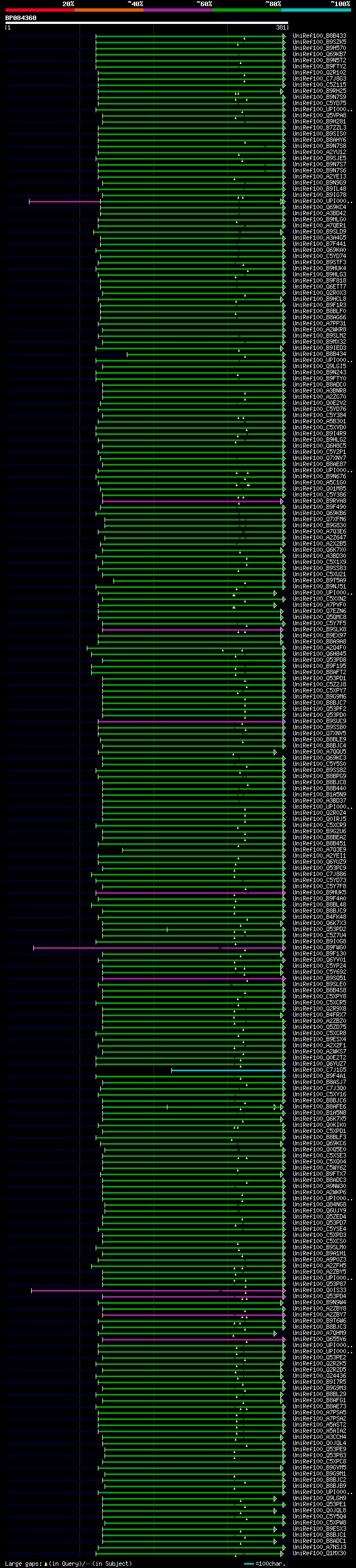Select hit UniRef100_B9M570
This screenshot has height=1568, width=356.
pos(319,48)
